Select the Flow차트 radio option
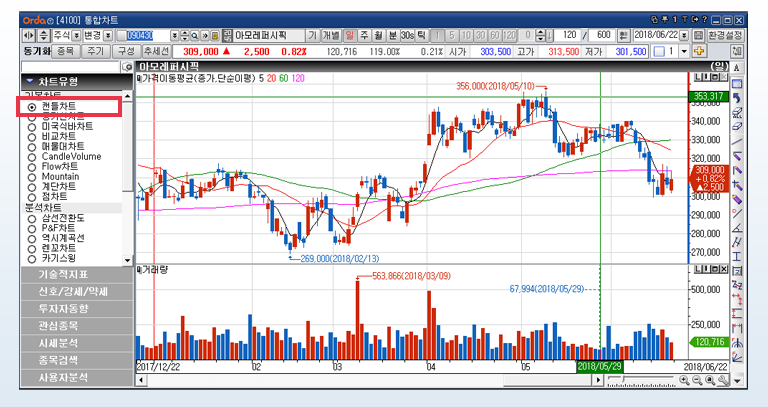Image resolution: width=768 pixels, height=407 pixels. click(x=32, y=167)
